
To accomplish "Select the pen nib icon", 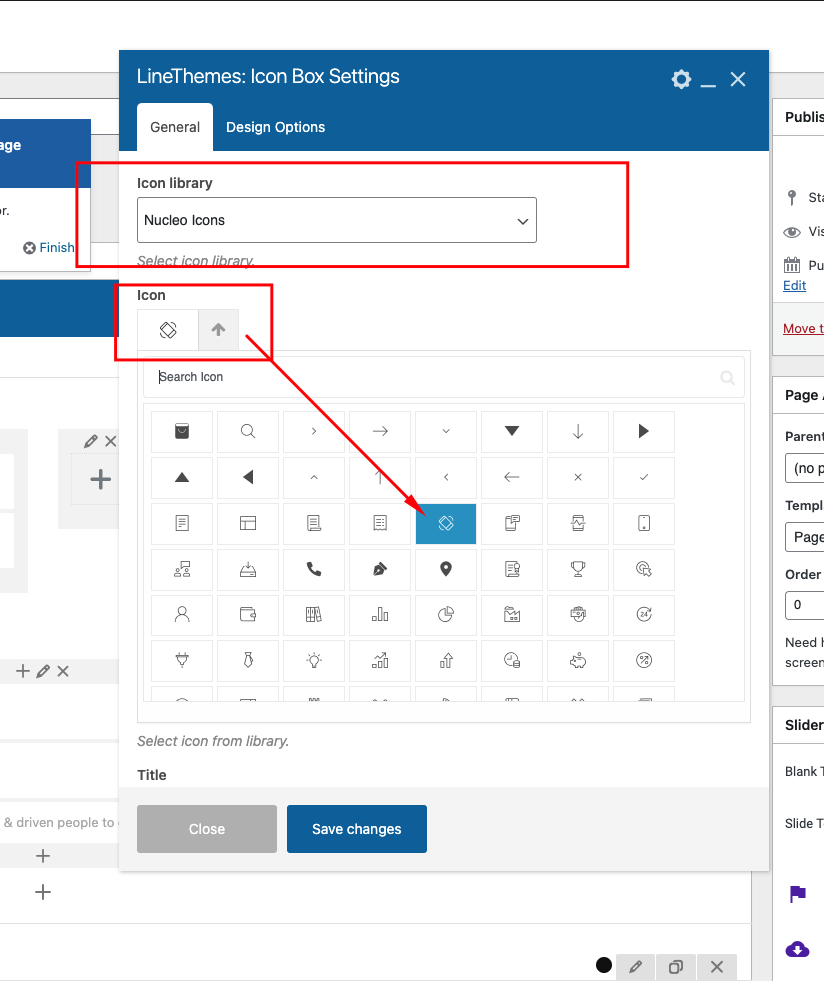I will click(380, 569).
